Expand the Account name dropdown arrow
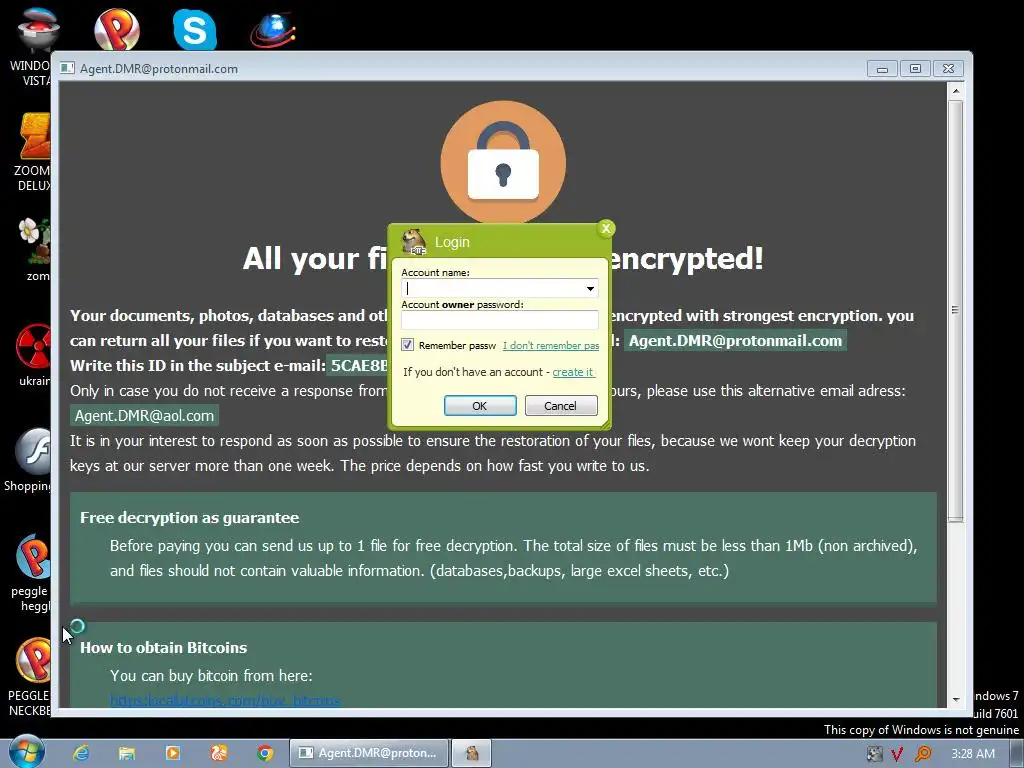This screenshot has height=768, width=1024. click(590, 288)
